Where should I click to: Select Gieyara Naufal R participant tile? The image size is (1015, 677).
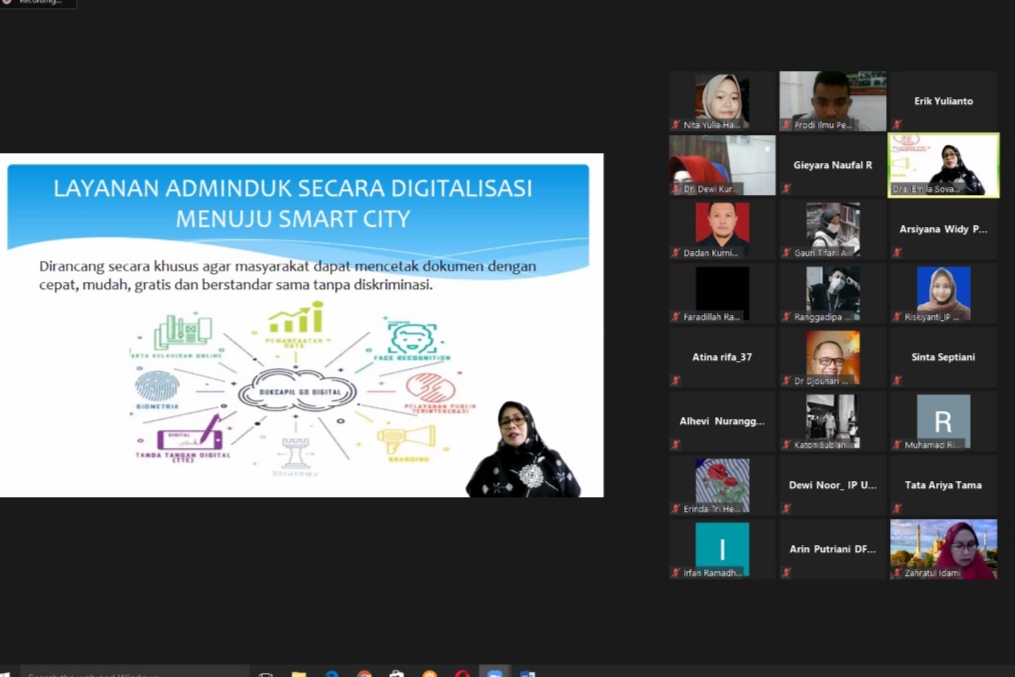(x=832, y=165)
